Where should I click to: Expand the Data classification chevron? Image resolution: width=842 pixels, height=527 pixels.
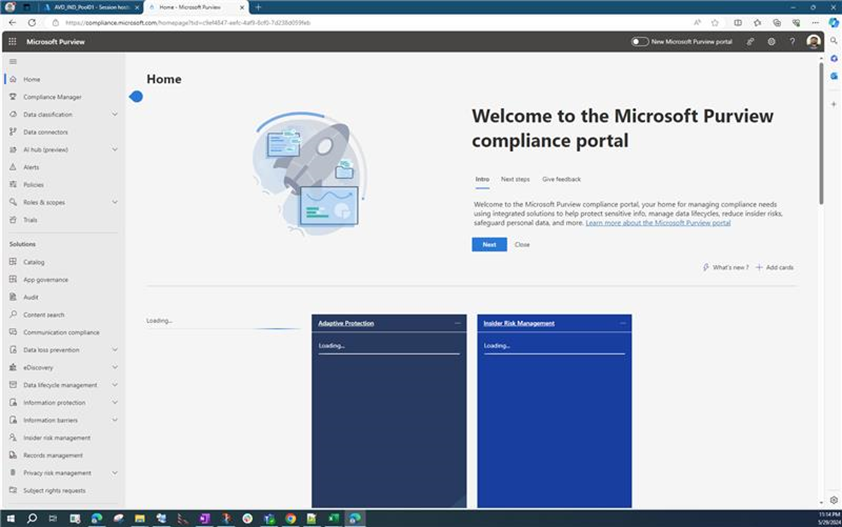click(x=114, y=114)
